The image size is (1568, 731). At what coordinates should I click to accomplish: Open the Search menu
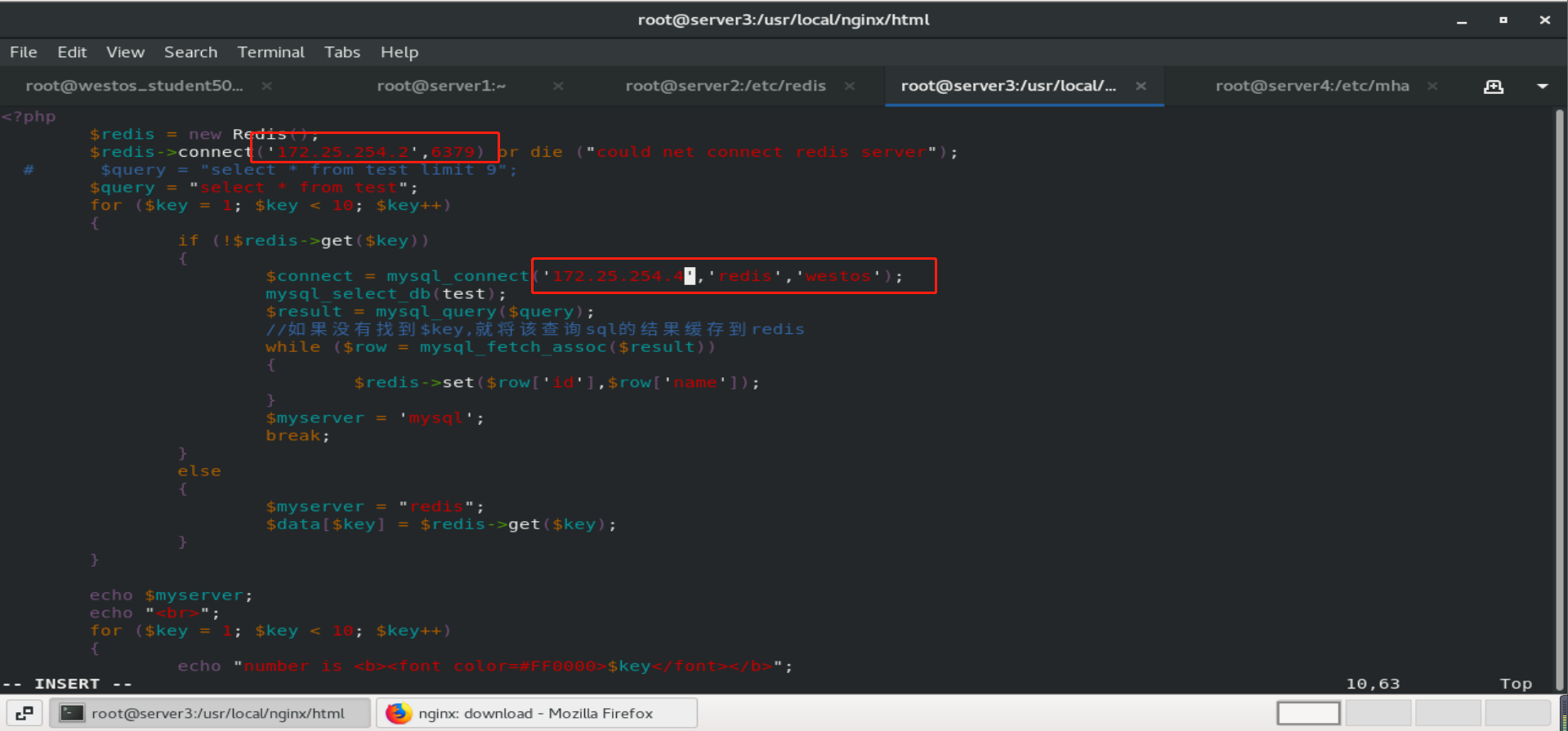pos(190,52)
